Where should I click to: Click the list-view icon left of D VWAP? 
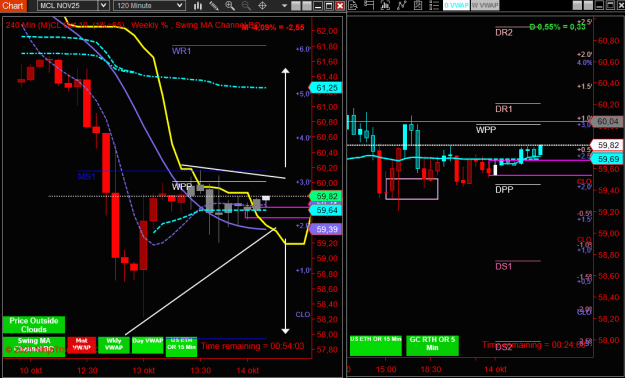(x=434, y=5)
